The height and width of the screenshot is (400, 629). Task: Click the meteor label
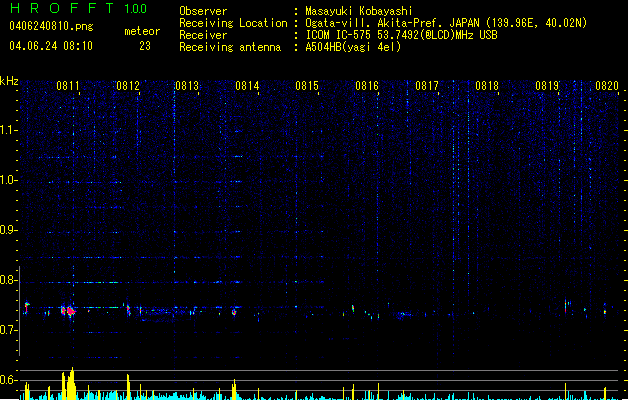[x=142, y=31]
